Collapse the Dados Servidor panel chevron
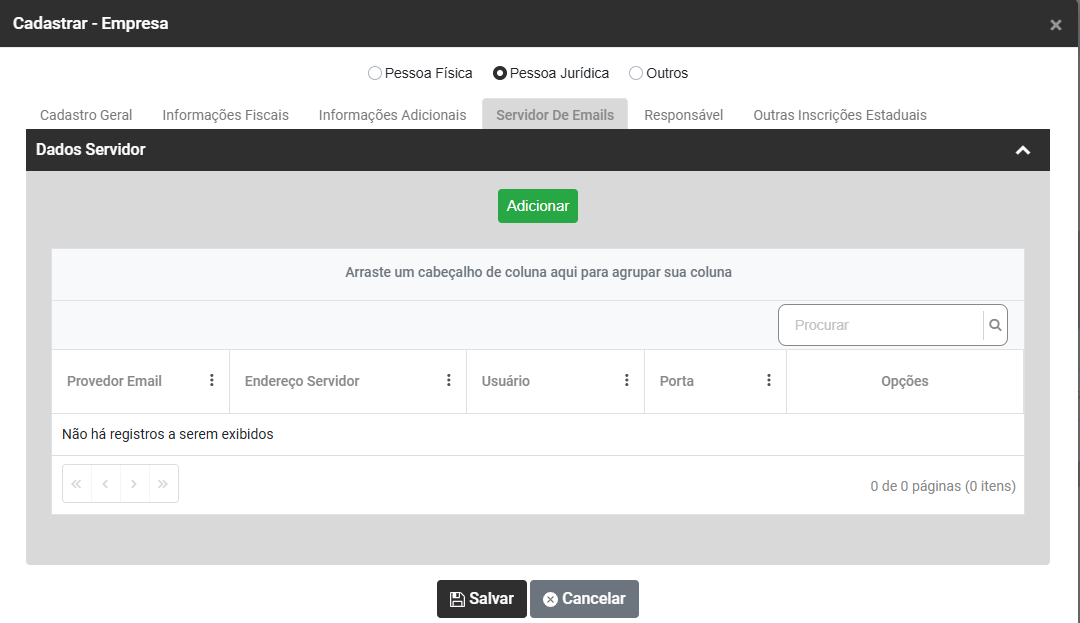 click(1023, 150)
